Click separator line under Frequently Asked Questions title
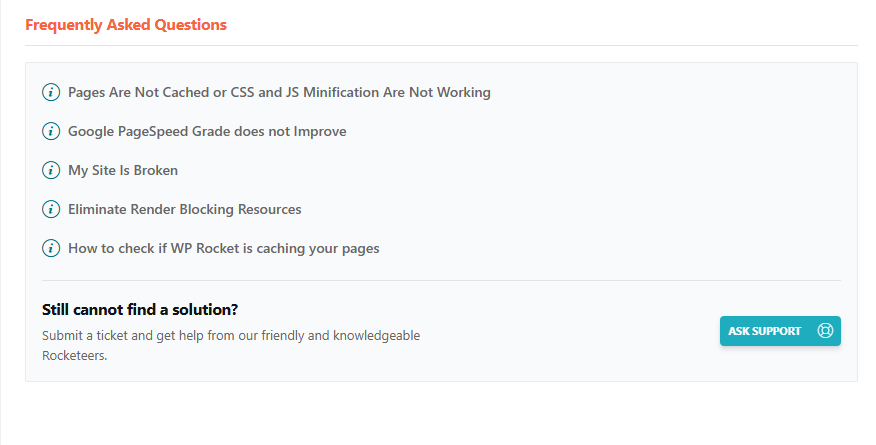This screenshot has height=445, width=876. point(441,45)
